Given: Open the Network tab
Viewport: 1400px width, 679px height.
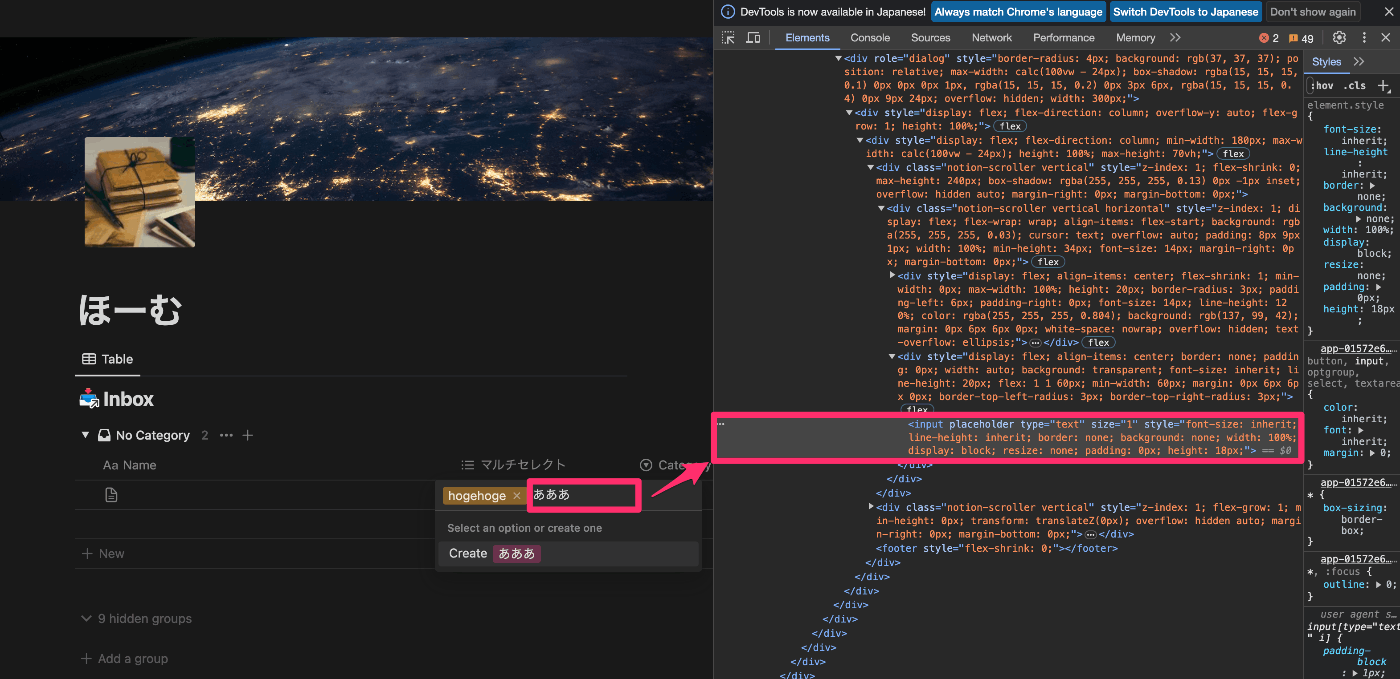Looking at the screenshot, I should coord(992,38).
